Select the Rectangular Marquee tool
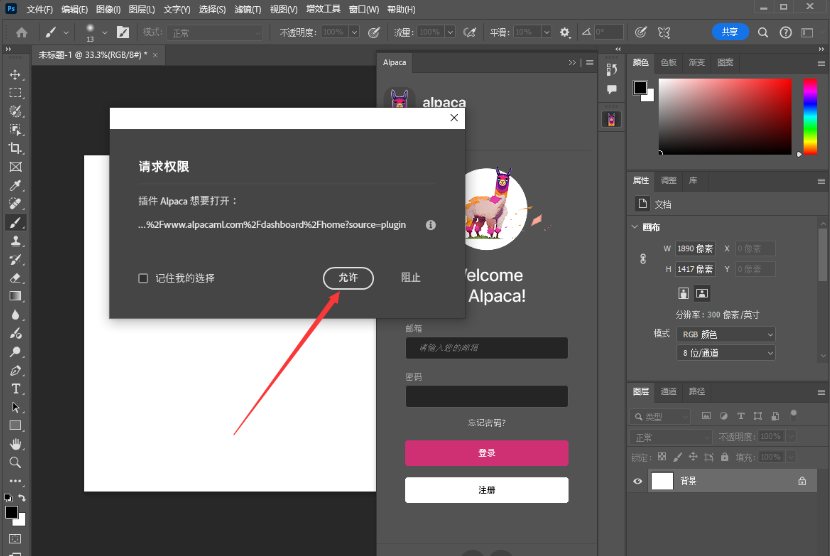 [15, 93]
